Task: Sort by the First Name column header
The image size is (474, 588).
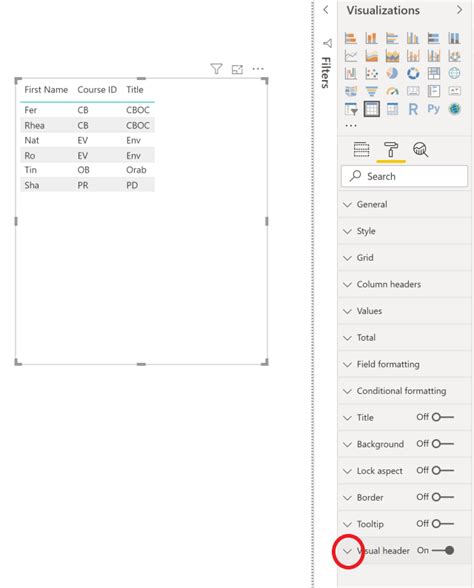Action: click(46, 90)
